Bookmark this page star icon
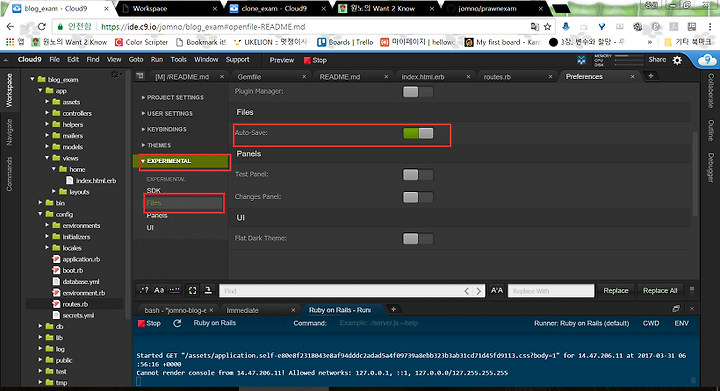 [x=547, y=27]
